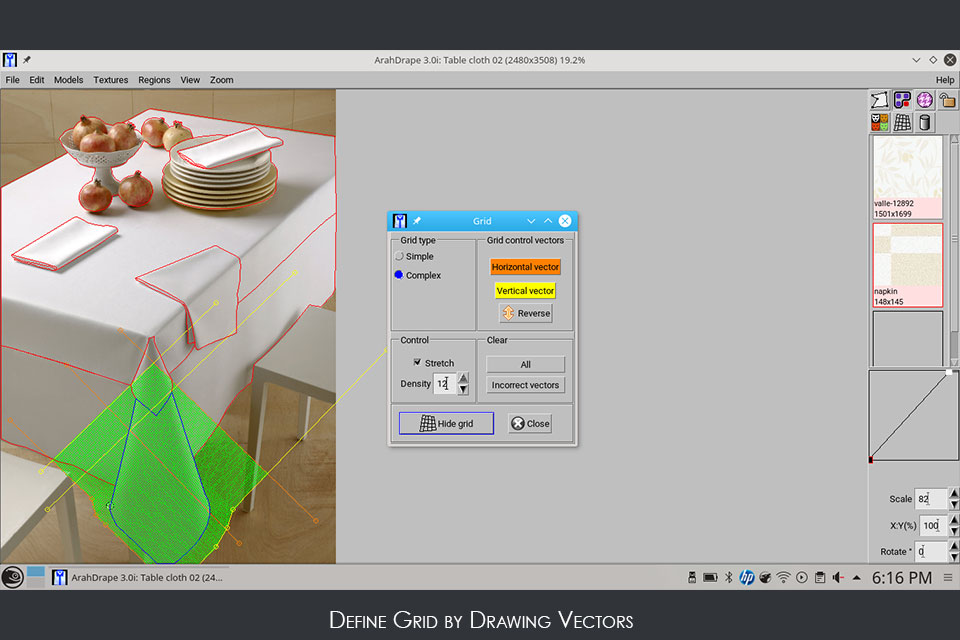Click the texture list scrollbar handle

[954, 239]
